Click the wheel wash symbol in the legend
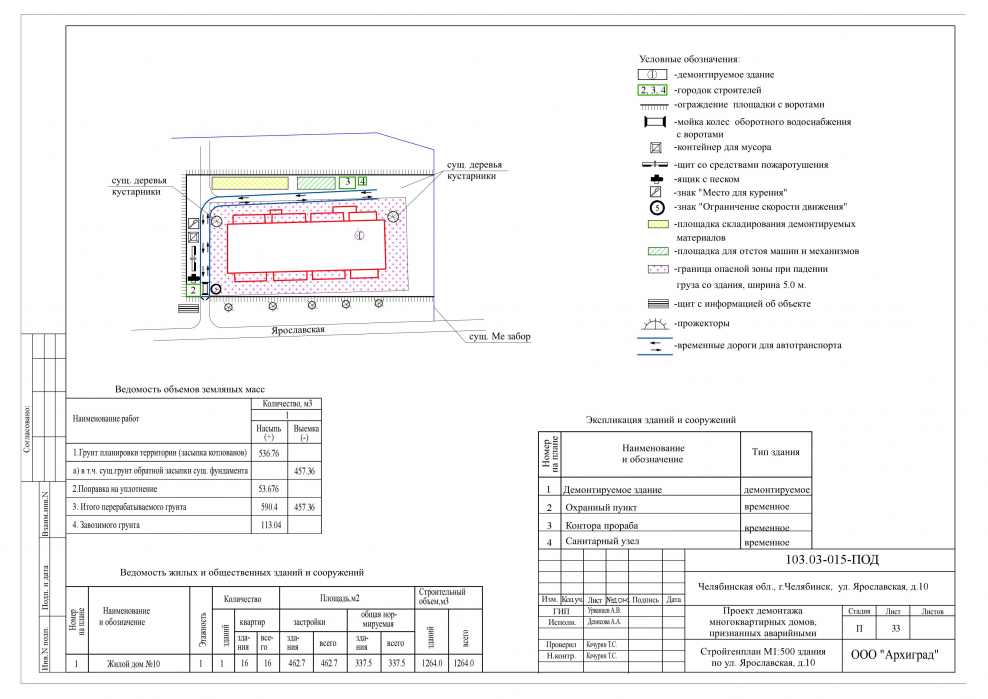The image size is (988, 699). (652, 121)
